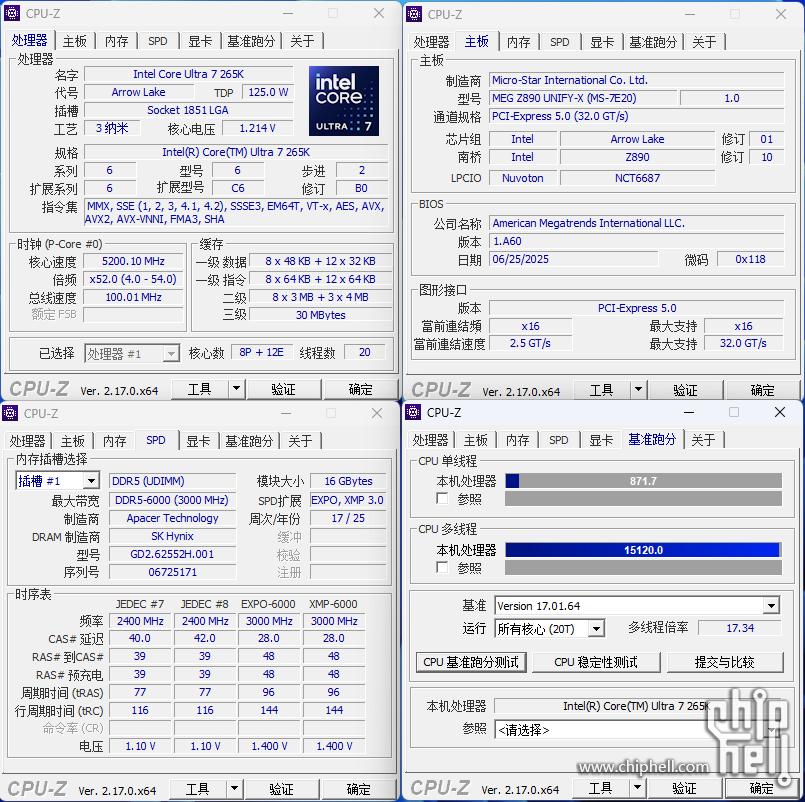
Task: Enable 参照 checkbox under CPU 单线程
Action: tap(442, 499)
